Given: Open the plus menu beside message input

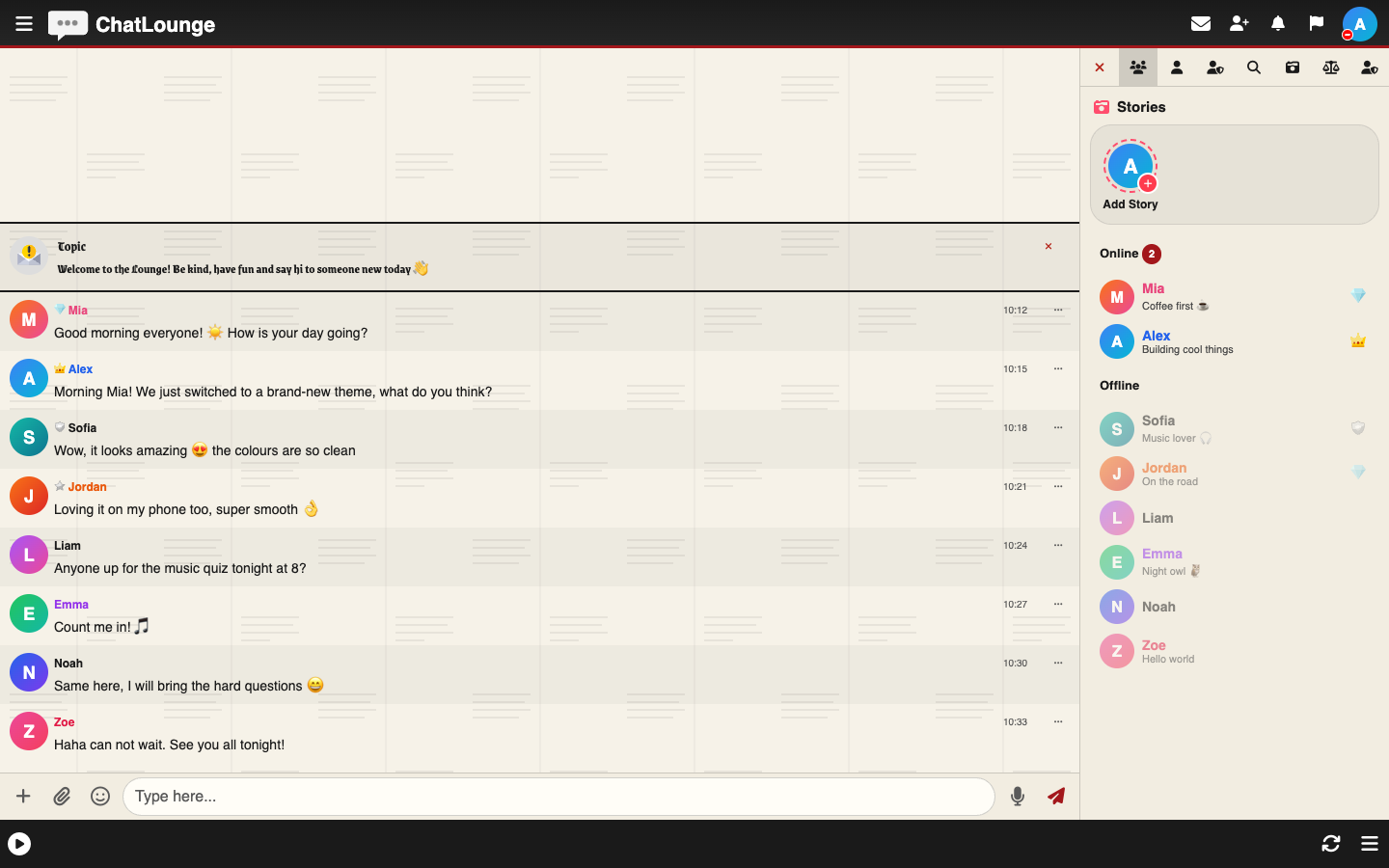Looking at the screenshot, I should (23, 796).
